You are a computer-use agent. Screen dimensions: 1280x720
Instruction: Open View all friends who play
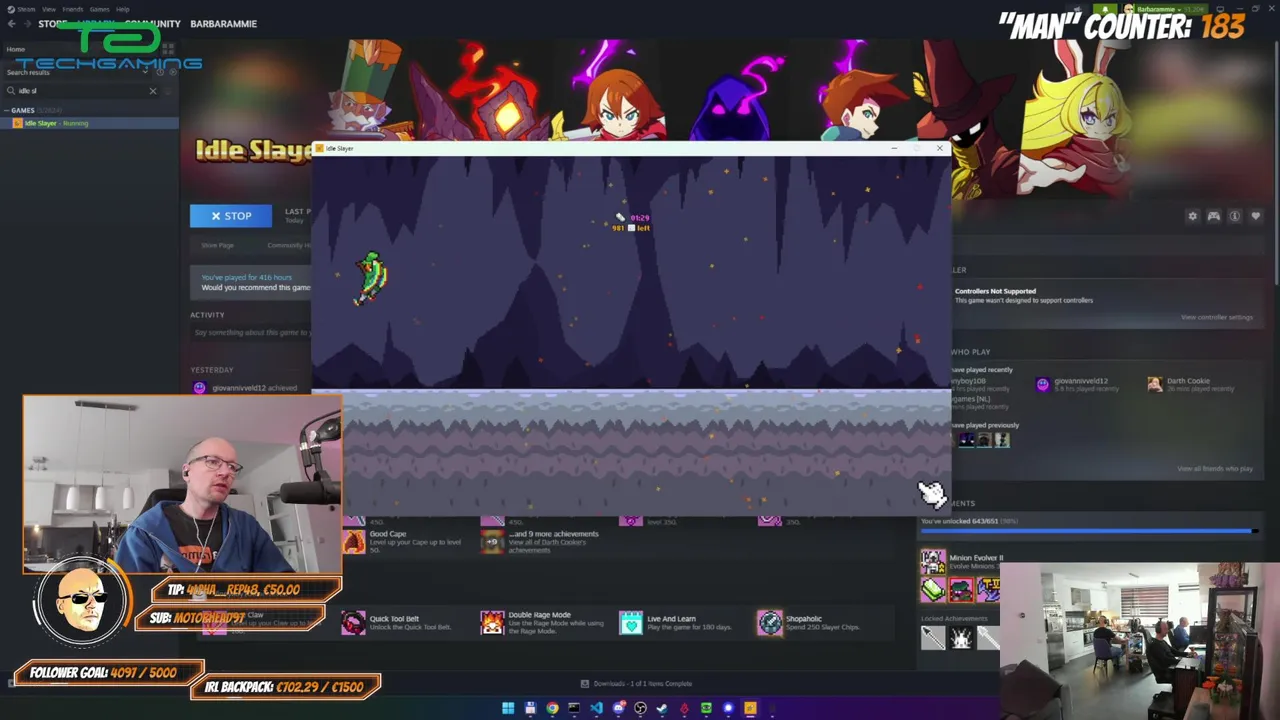1214,468
